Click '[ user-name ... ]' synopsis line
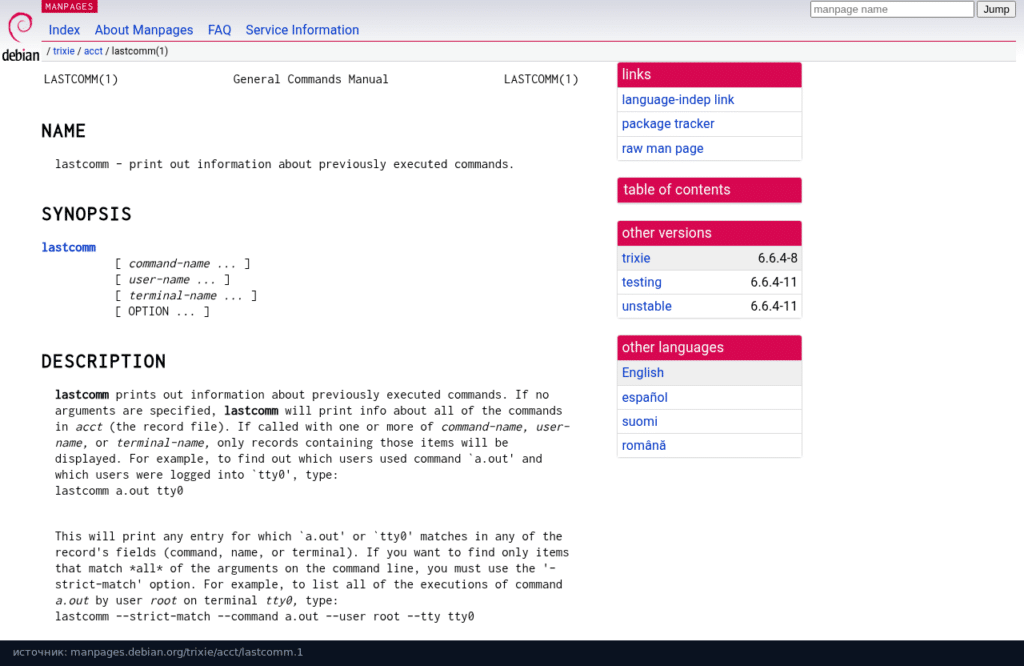The height and width of the screenshot is (666, 1024). pos(172,279)
